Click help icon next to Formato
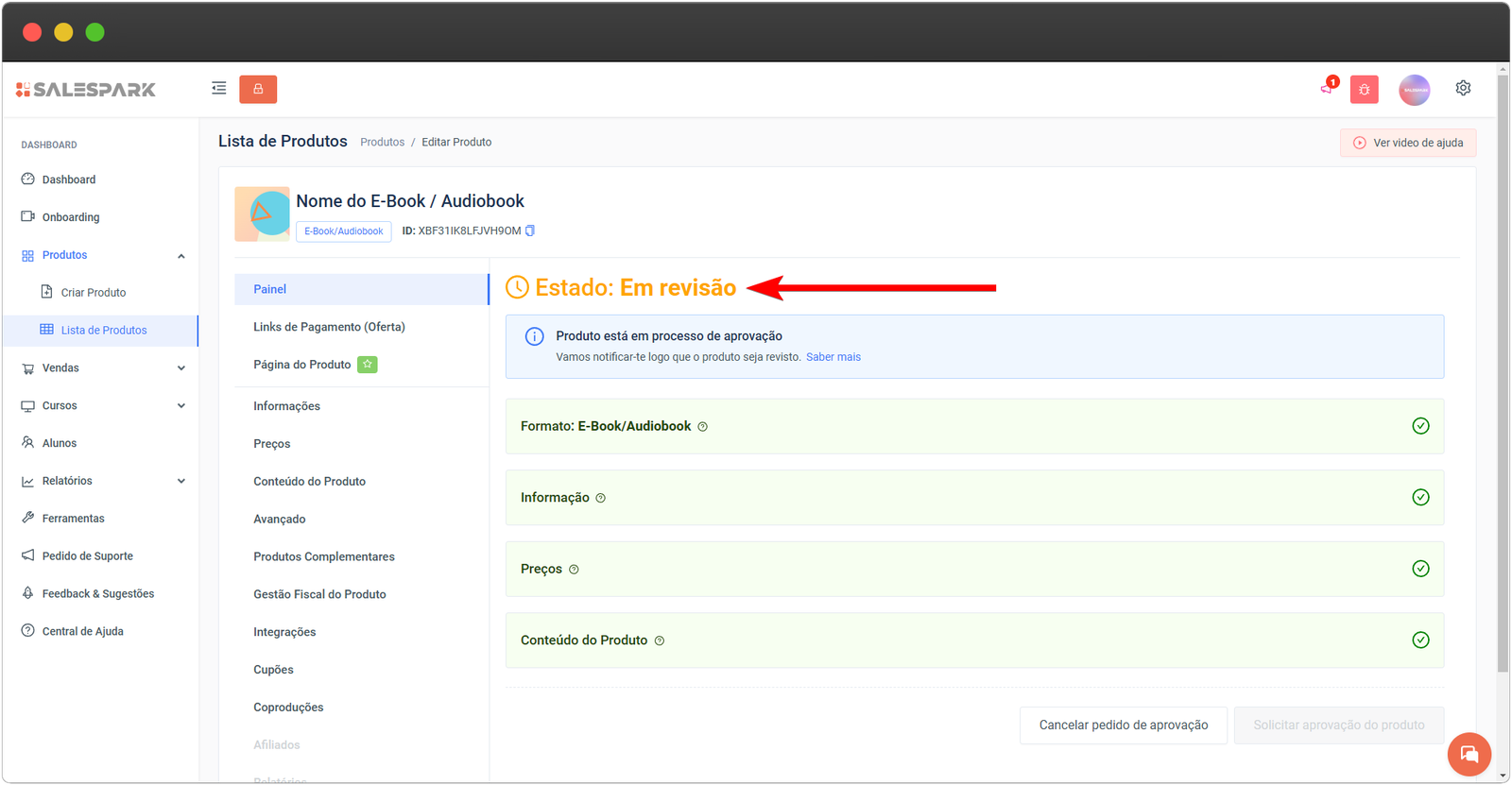Image resolution: width=1512 pixels, height=785 pixels. click(x=702, y=427)
